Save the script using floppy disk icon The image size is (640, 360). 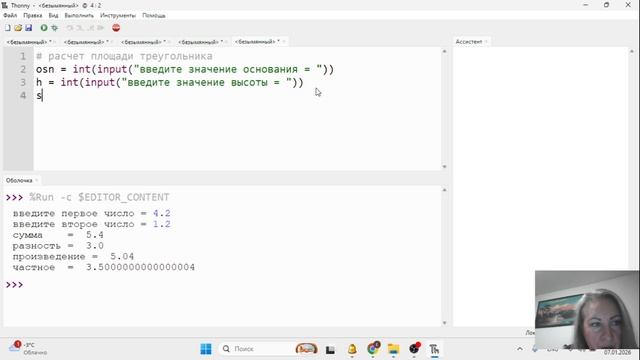[x=29, y=28]
